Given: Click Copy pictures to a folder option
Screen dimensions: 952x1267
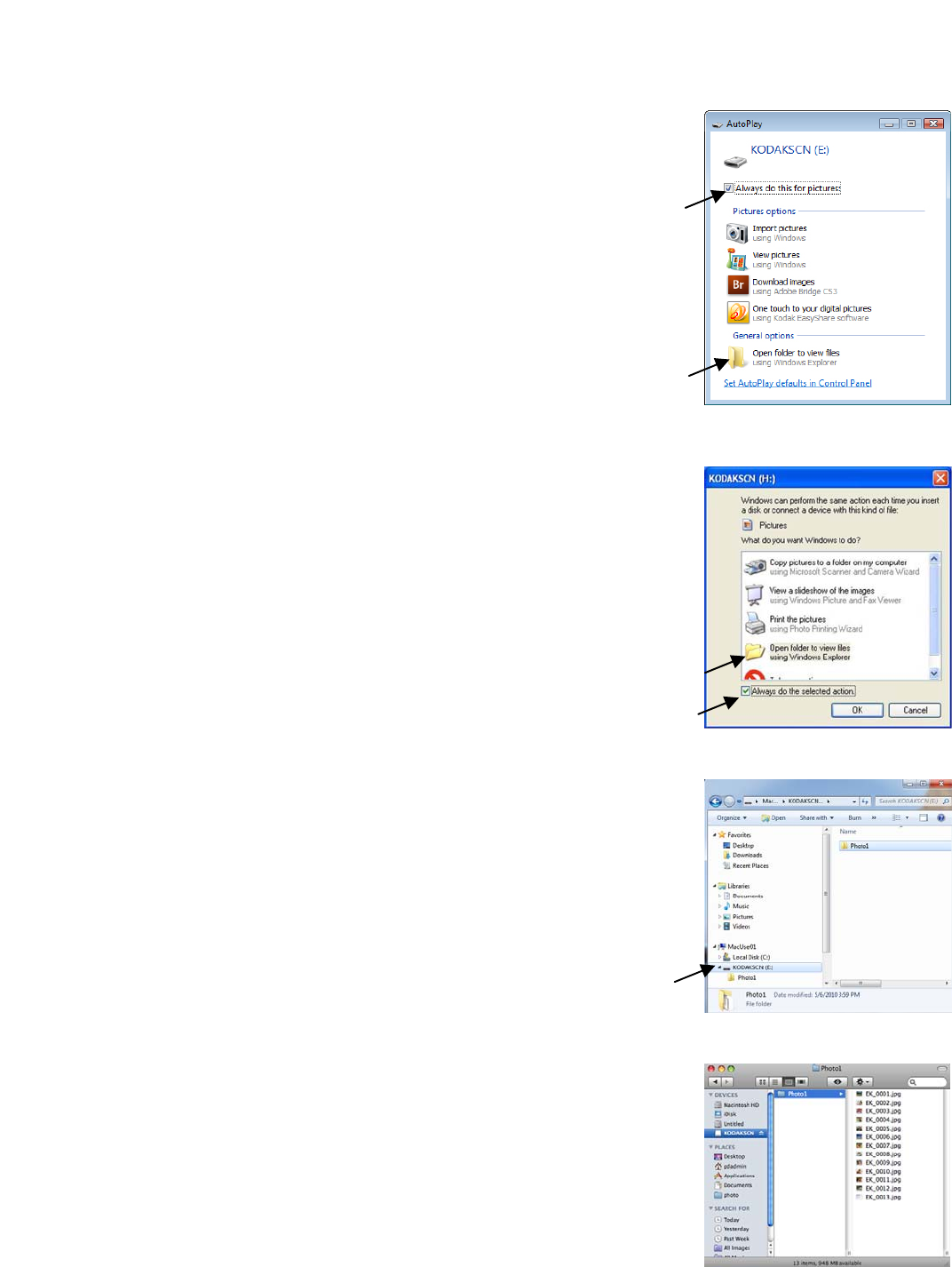Looking at the screenshot, I should [833, 567].
